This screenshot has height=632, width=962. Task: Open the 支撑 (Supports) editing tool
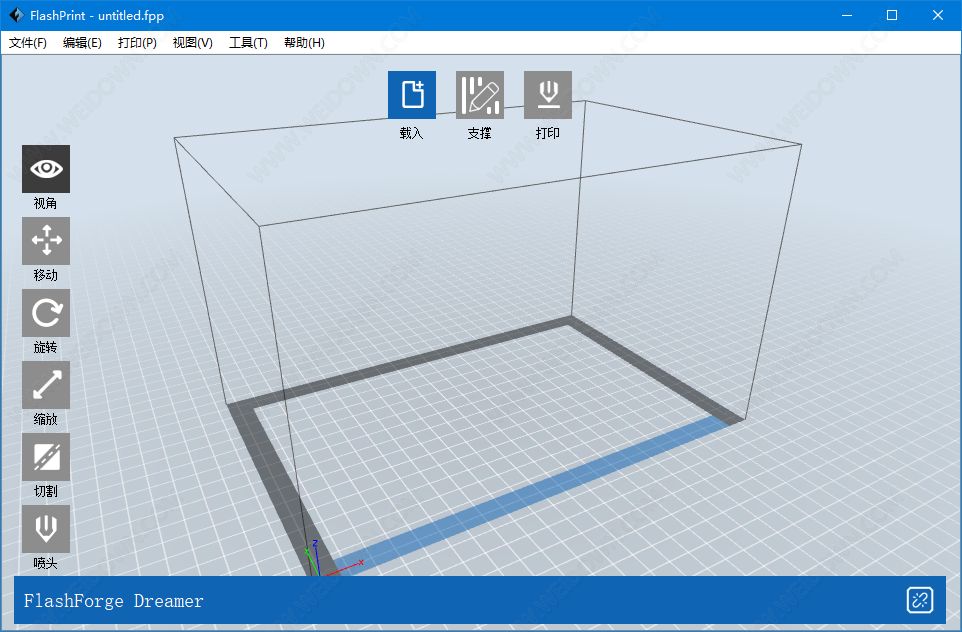click(x=480, y=94)
